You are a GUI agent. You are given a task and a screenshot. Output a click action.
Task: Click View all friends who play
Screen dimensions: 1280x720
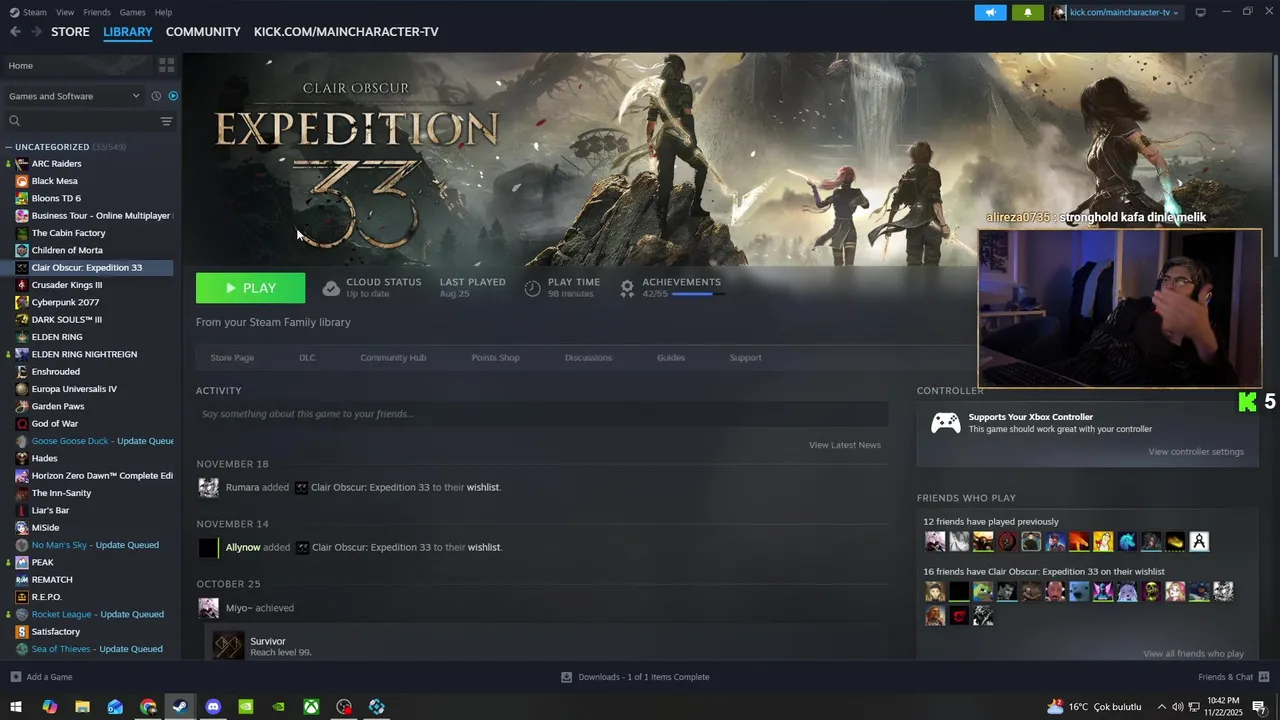pos(1193,654)
